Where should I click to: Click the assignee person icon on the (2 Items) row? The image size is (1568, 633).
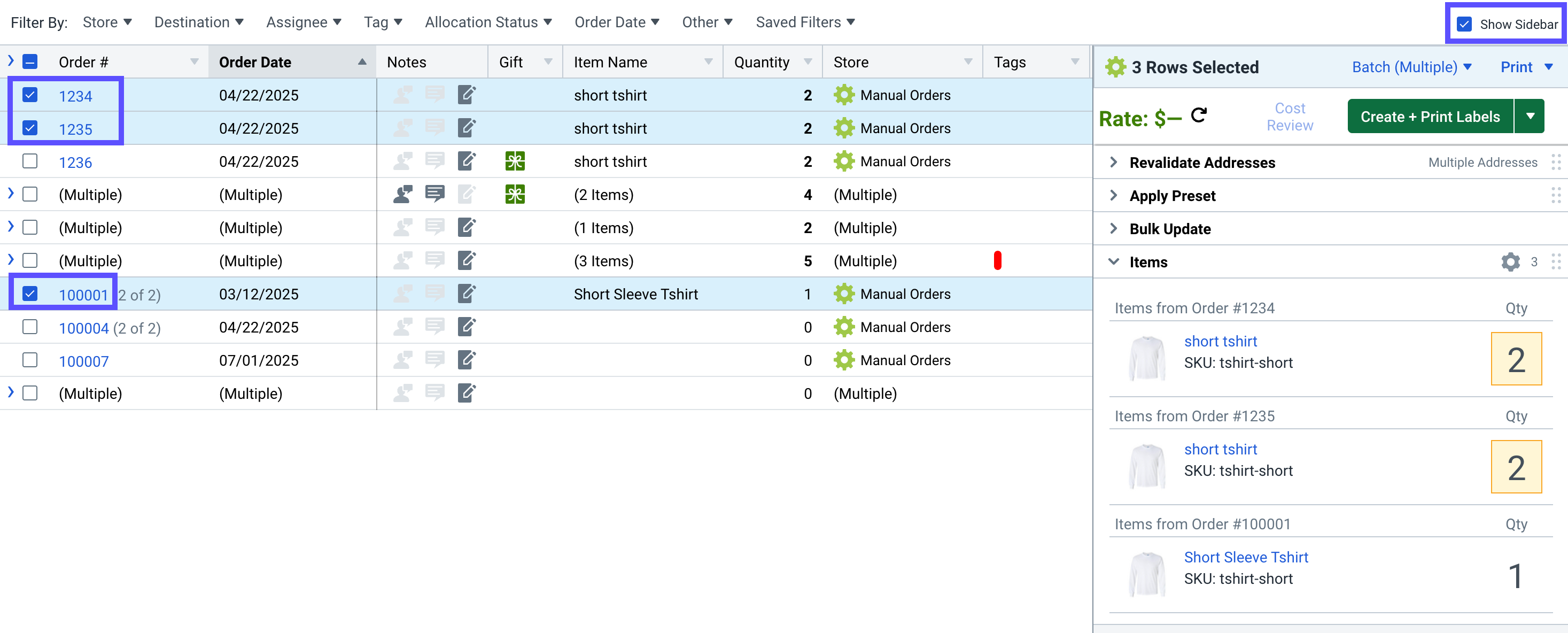click(x=402, y=194)
